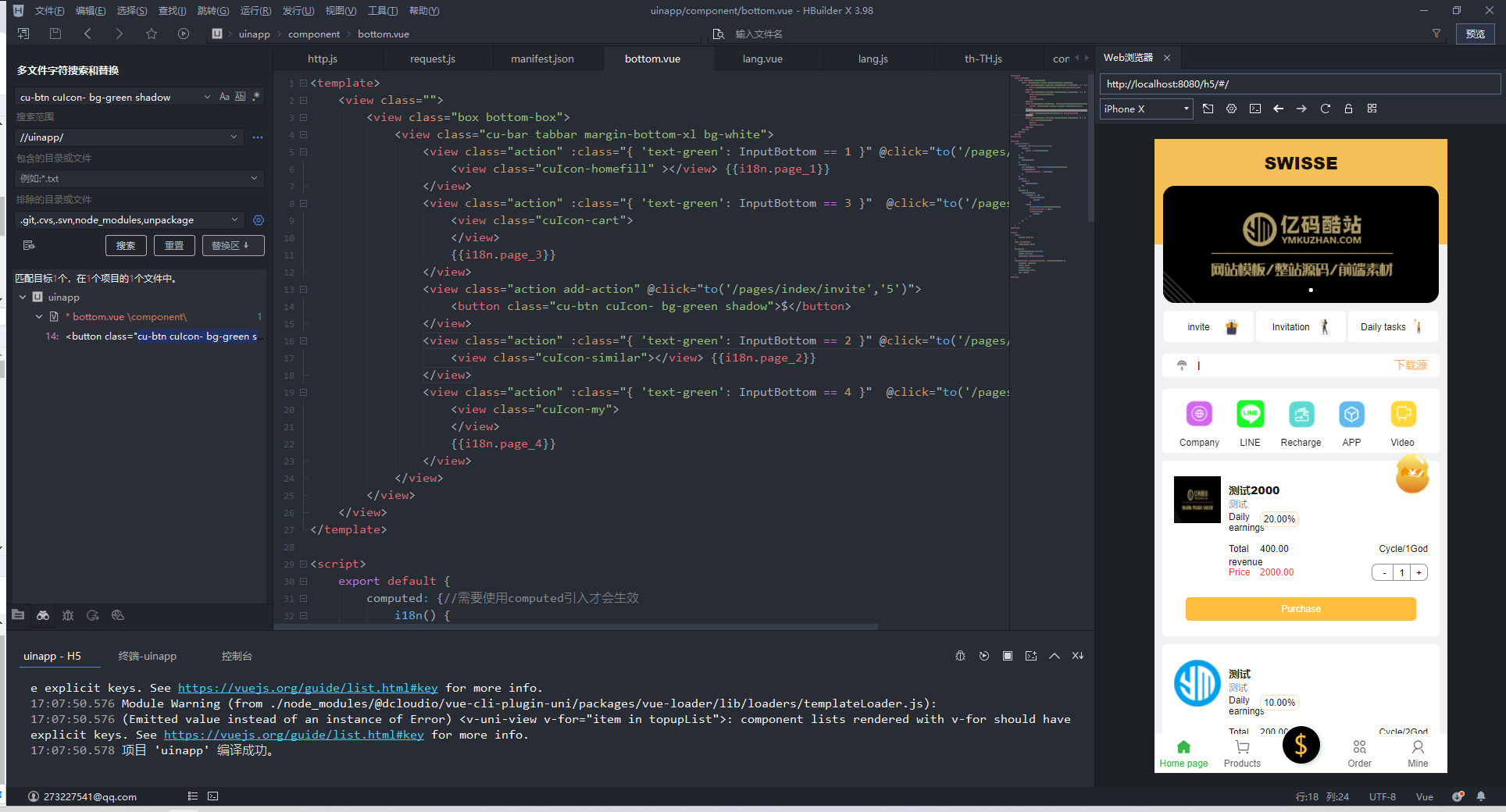Open browser devtools console icon

pyautogui.click(x=1254, y=109)
